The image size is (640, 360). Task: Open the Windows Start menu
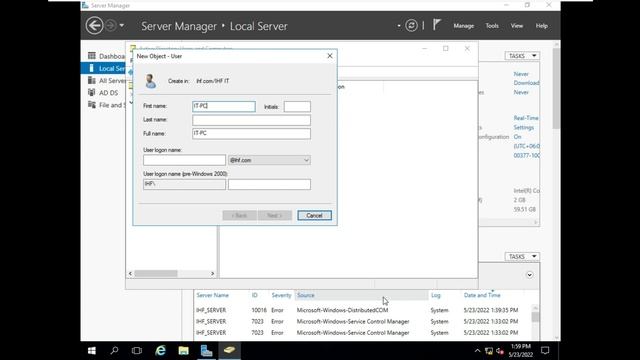pos(92,351)
